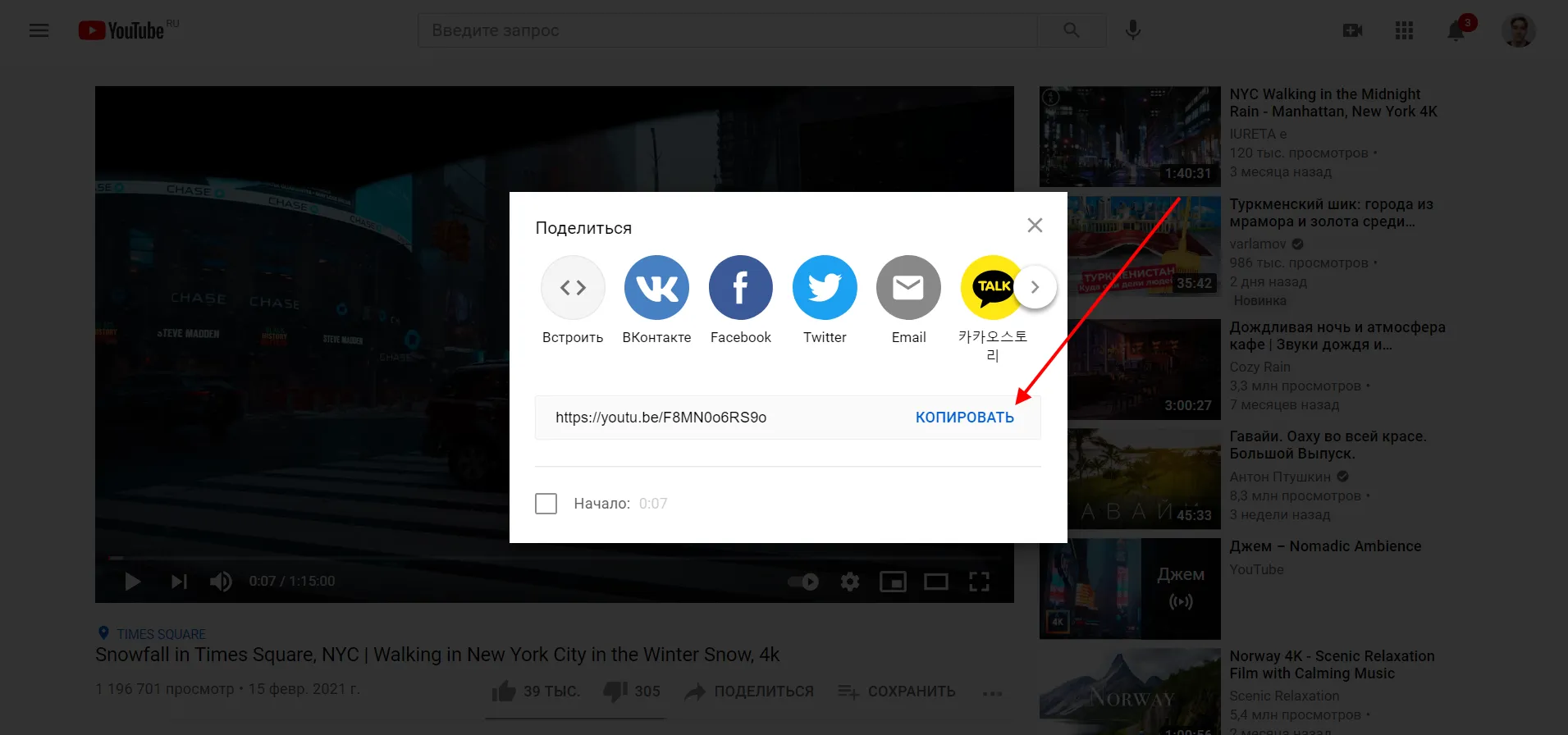Click the Snowfall in Times Square video title
1568x735 pixels.
[437, 655]
